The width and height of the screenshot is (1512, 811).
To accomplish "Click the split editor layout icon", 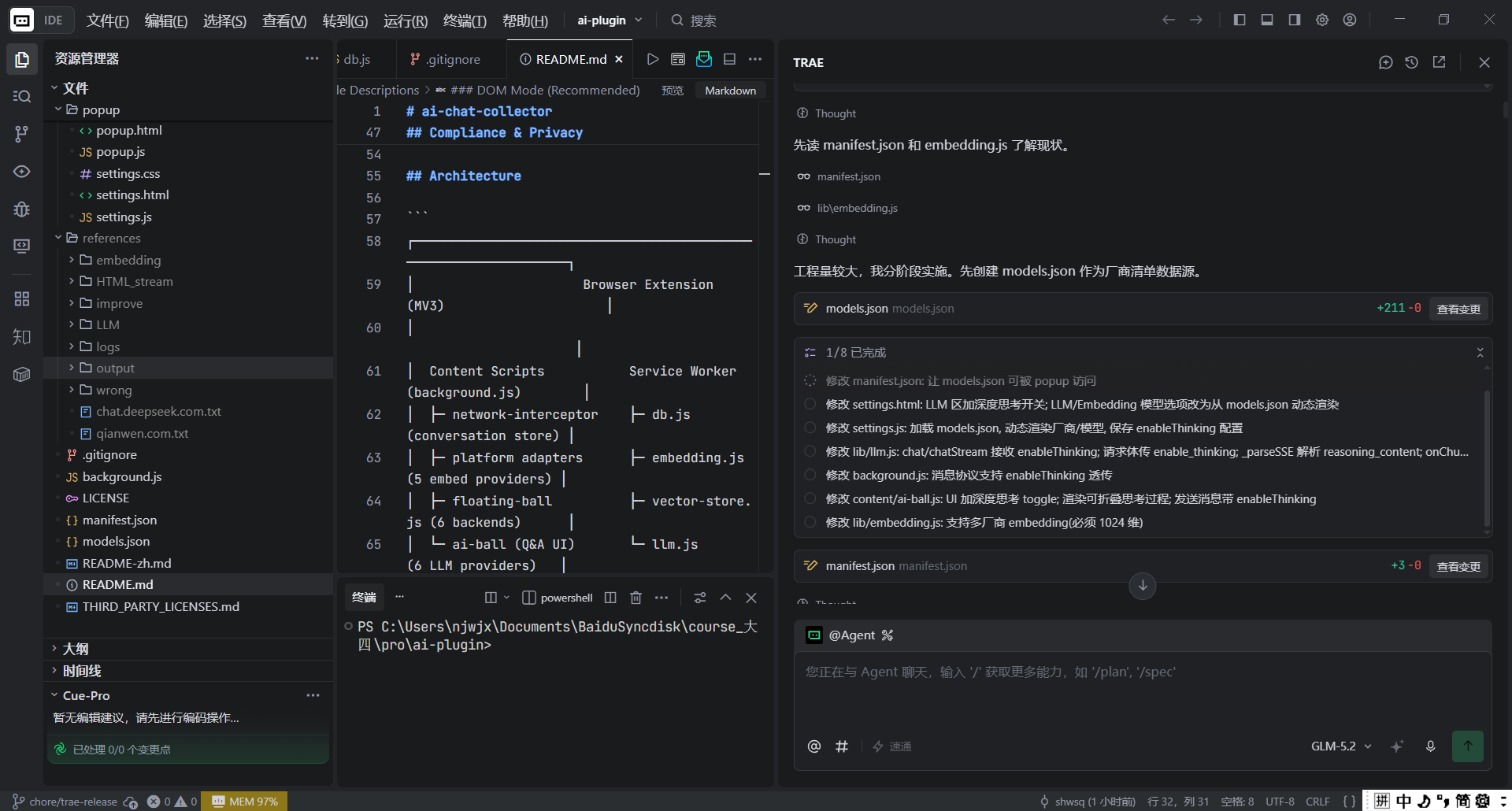I will tap(729, 59).
